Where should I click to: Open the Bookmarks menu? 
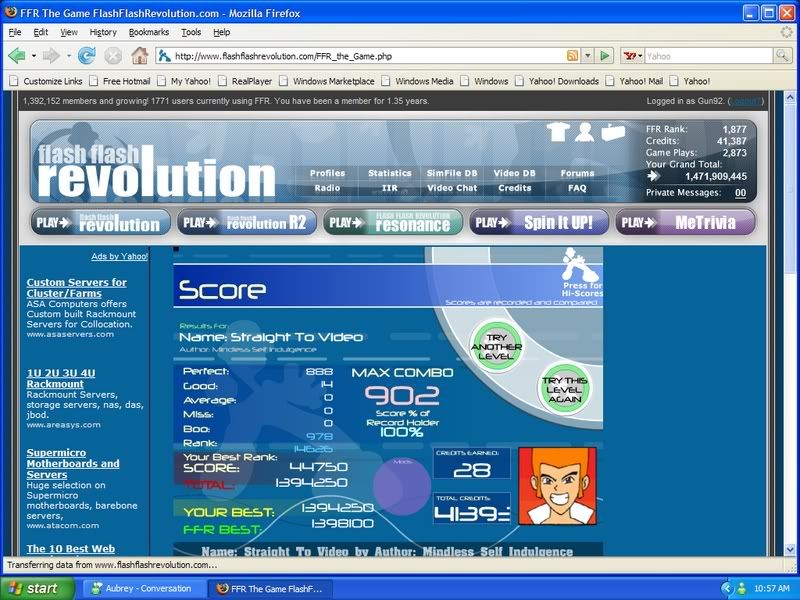149,32
